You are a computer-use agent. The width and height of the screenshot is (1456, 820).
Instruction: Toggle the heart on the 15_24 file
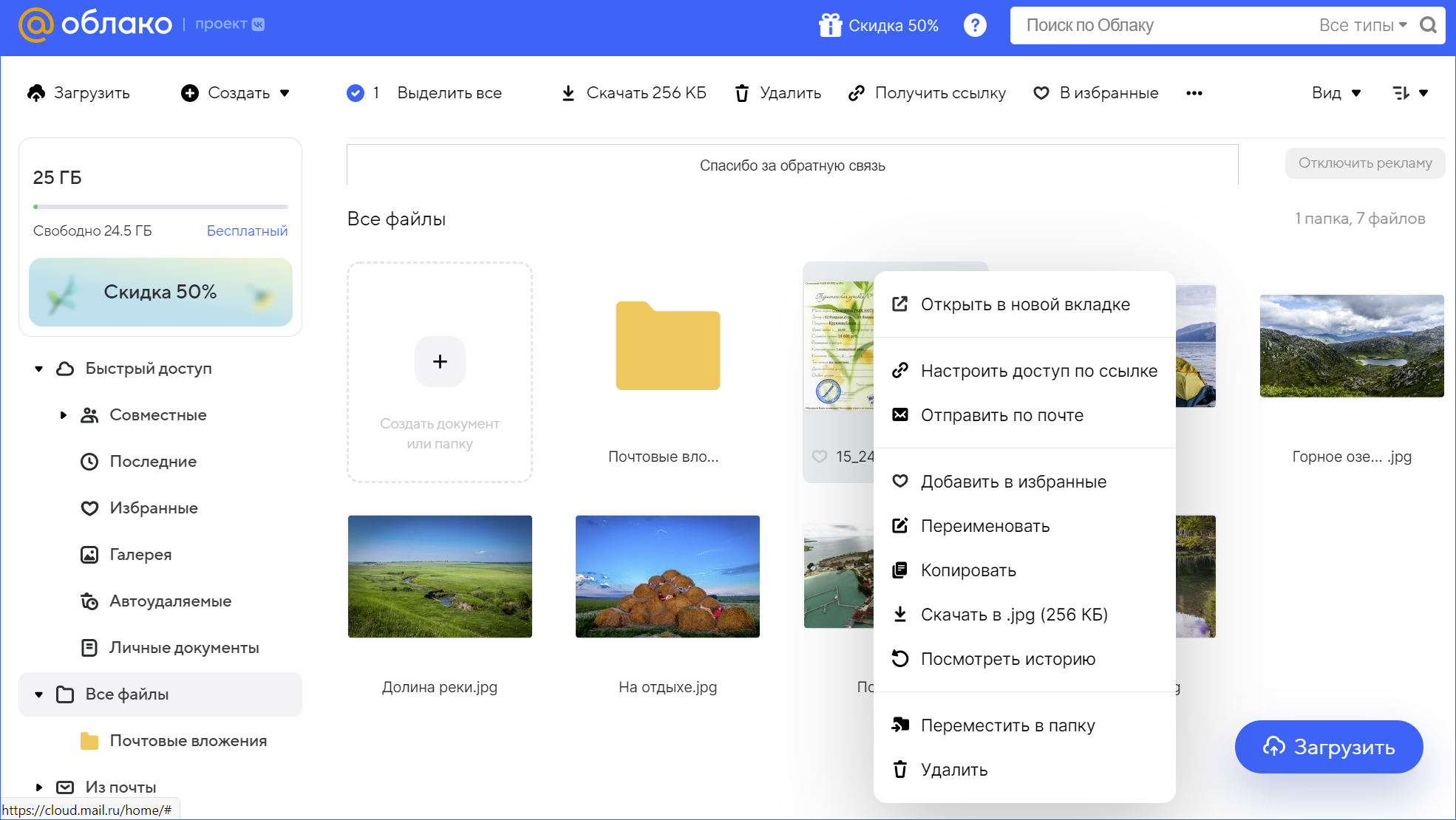tap(819, 457)
